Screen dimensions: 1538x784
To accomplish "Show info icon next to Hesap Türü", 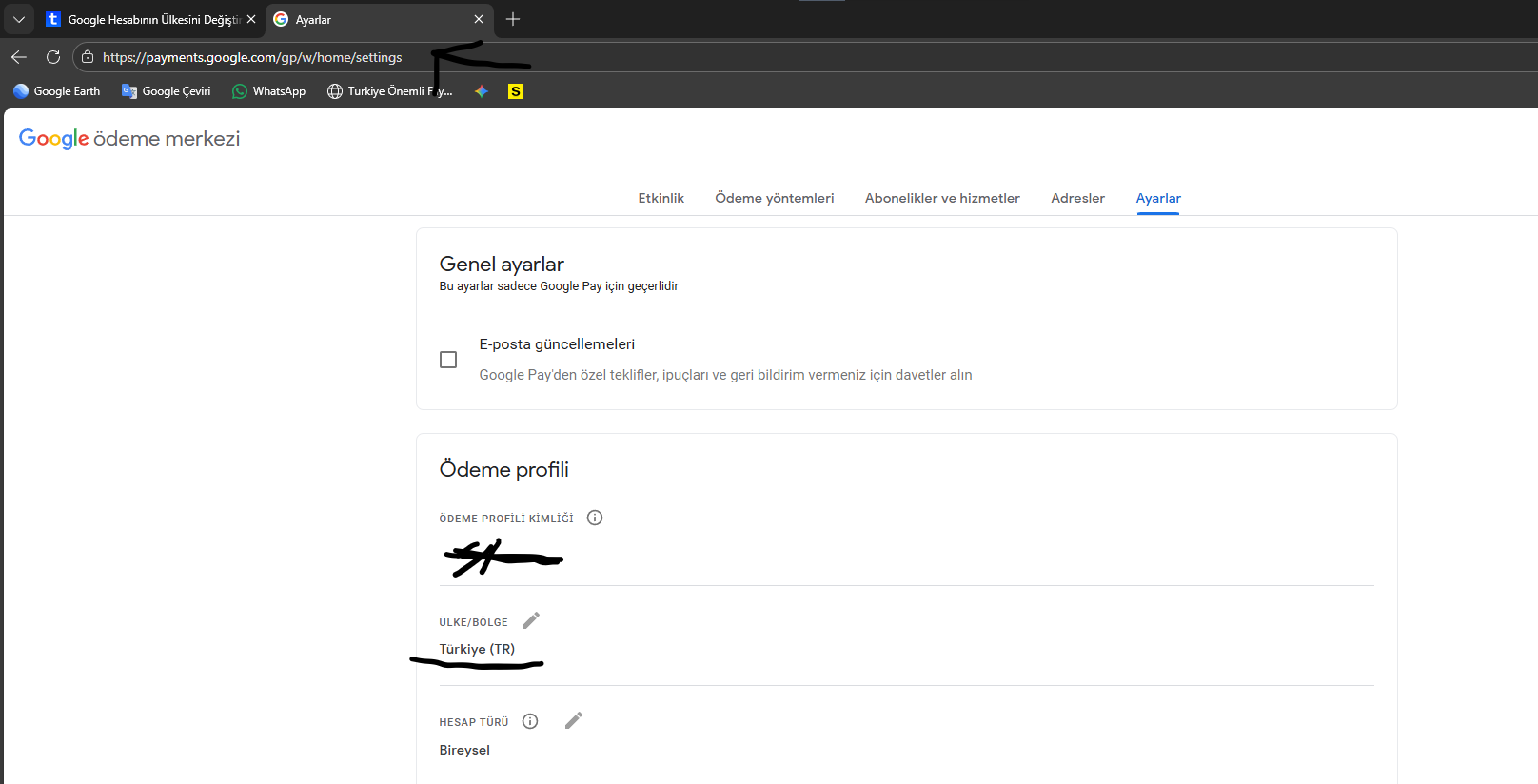I will tap(530, 721).
